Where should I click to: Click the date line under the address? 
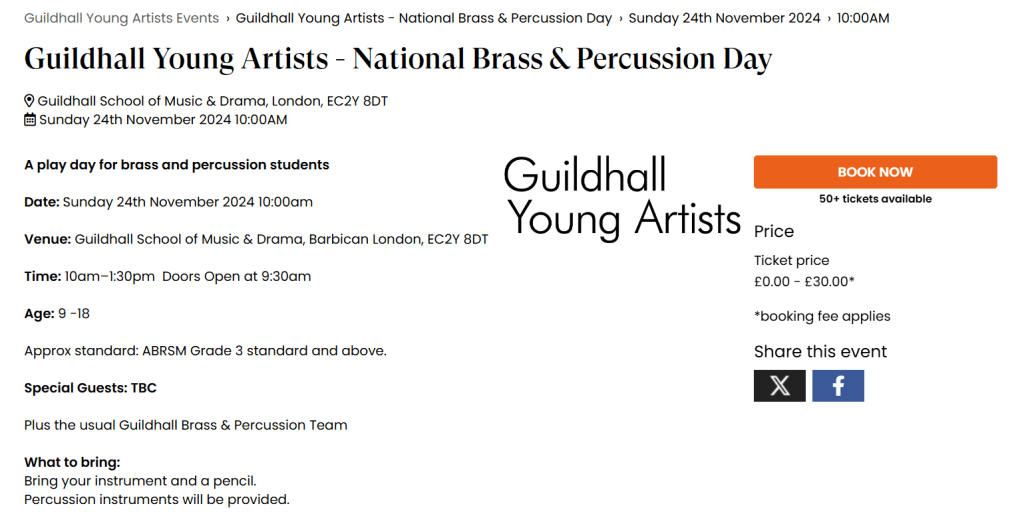[162, 120]
